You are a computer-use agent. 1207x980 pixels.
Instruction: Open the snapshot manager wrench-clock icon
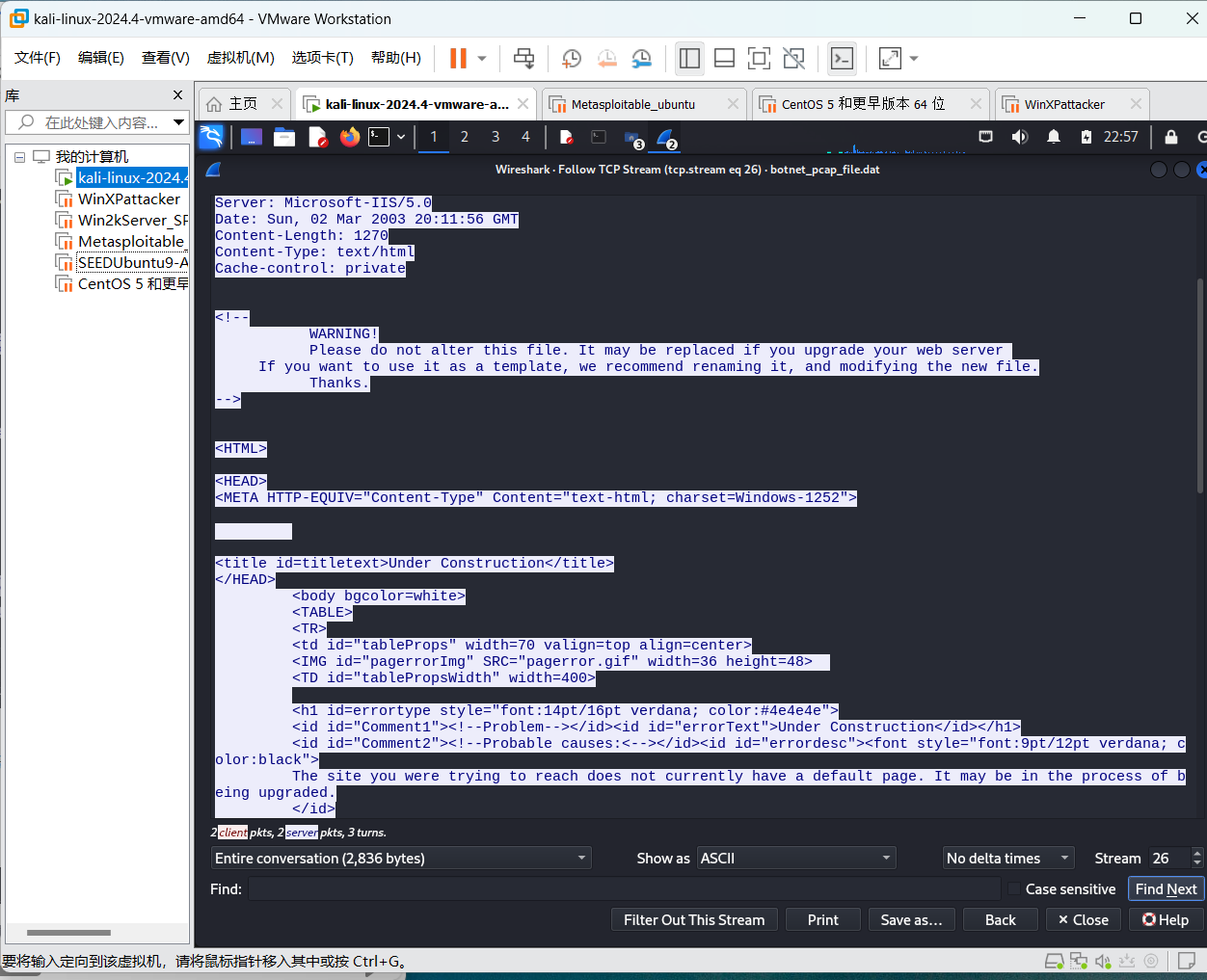642,59
